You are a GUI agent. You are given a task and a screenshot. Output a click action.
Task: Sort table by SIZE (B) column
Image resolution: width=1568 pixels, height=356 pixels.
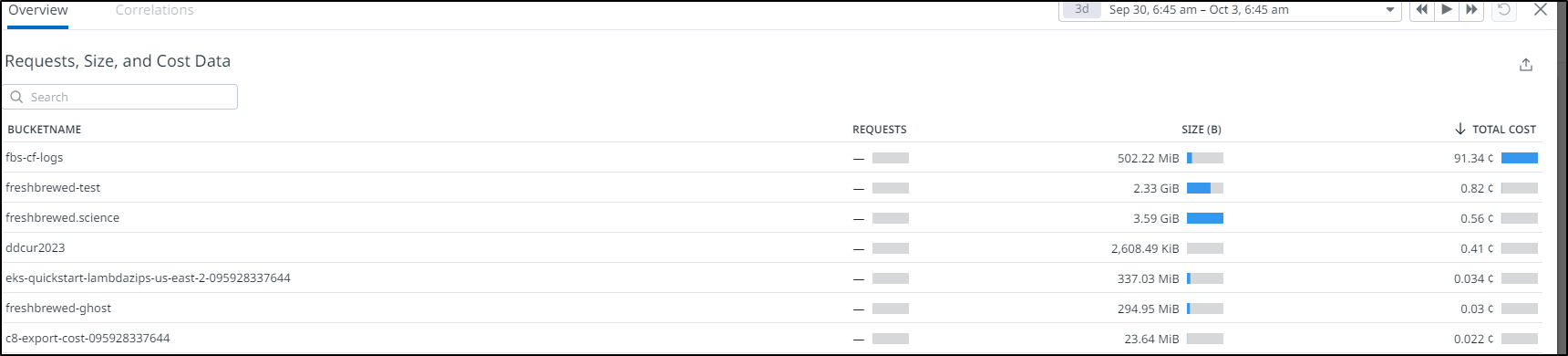click(x=1202, y=130)
